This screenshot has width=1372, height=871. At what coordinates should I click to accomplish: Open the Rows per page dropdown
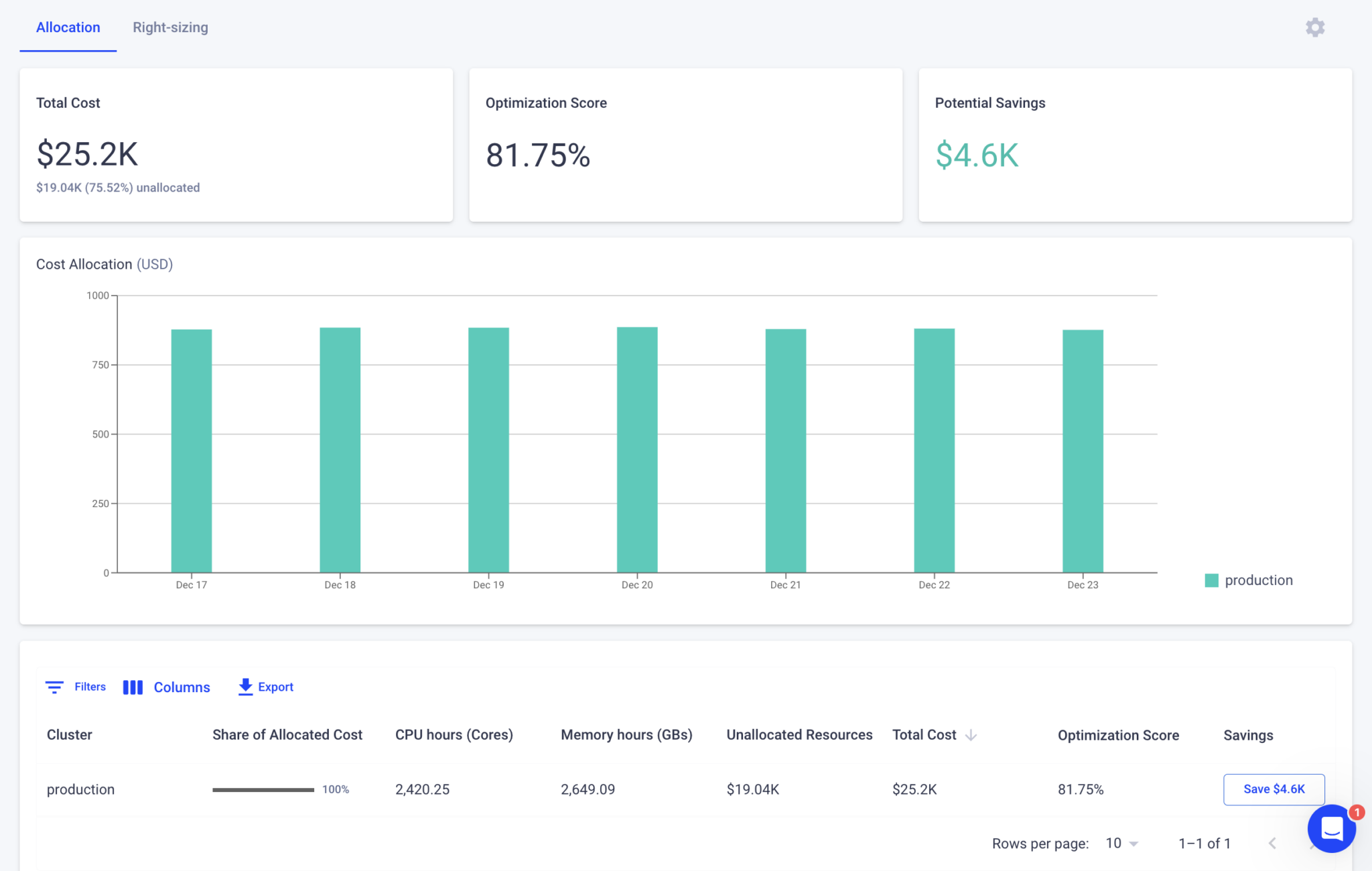(x=1119, y=843)
